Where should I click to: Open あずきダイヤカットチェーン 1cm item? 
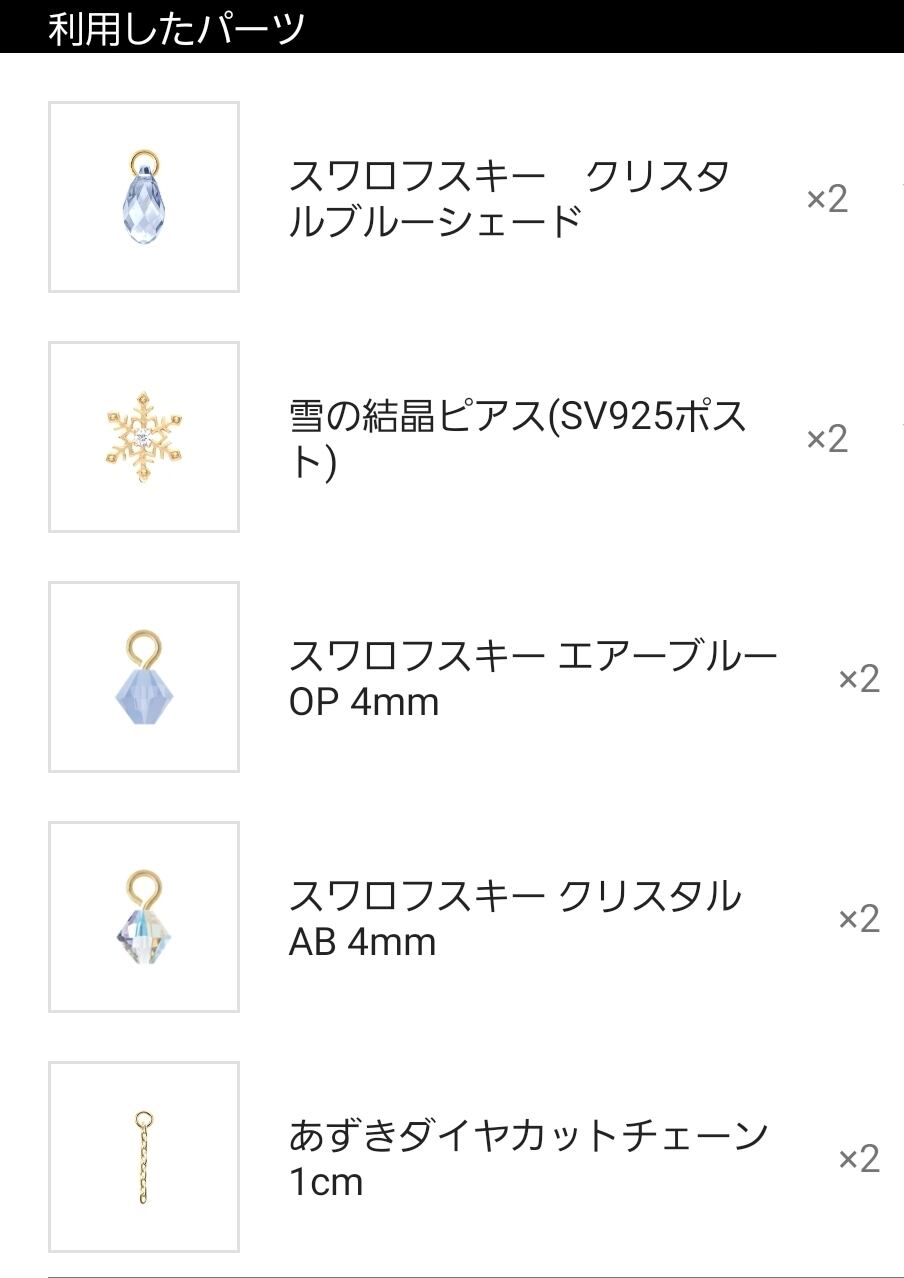(528, 1158)
